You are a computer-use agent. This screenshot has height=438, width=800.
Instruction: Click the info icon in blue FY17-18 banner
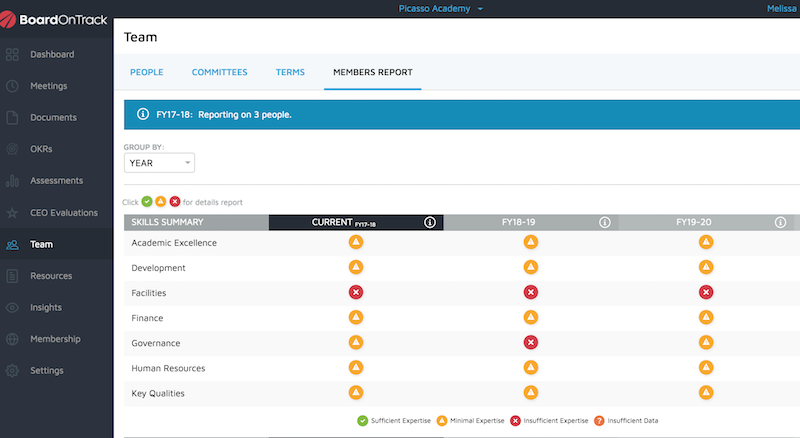(x=143, y=114)
